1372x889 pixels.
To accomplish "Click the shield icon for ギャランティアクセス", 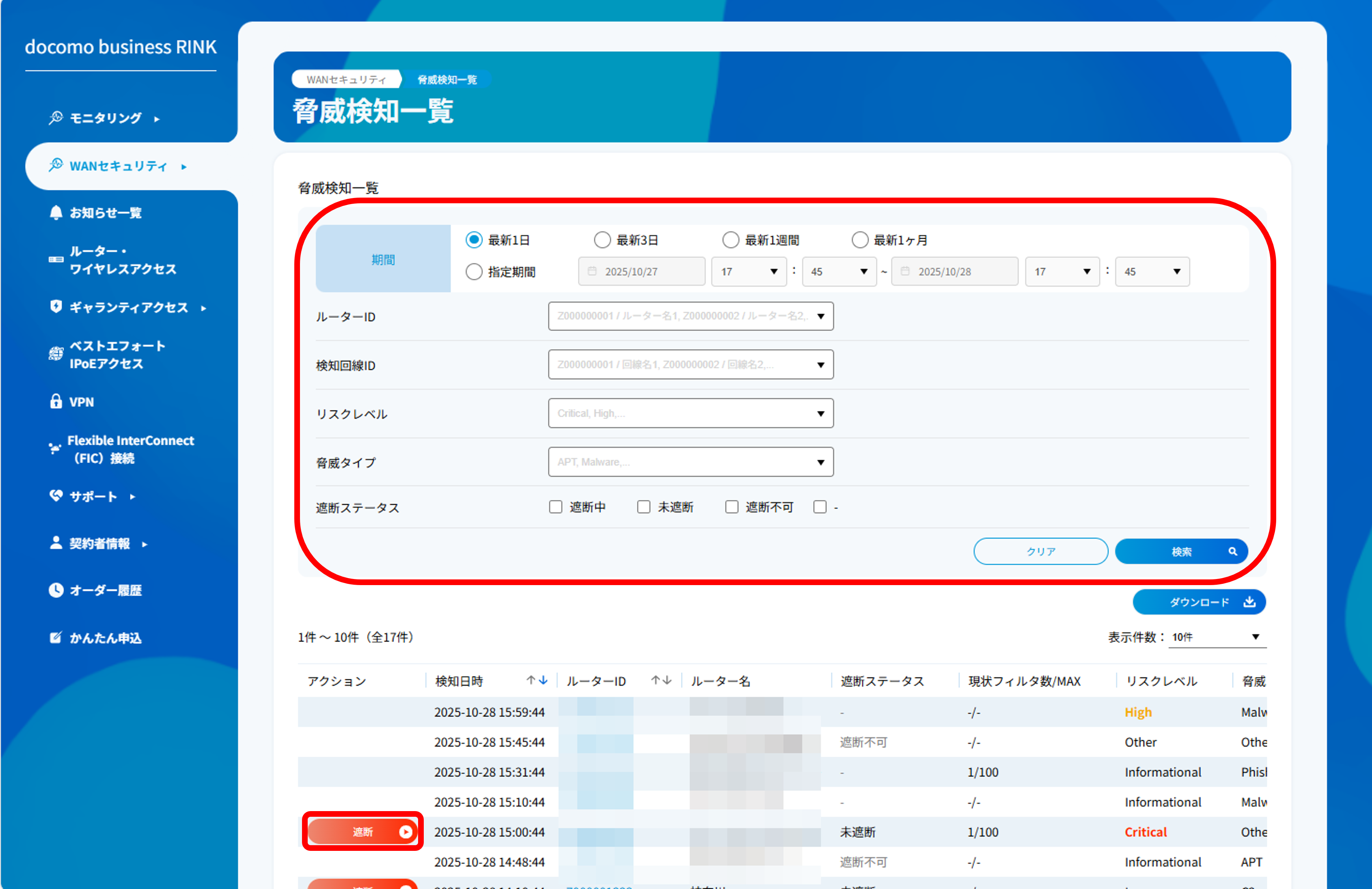I will [56, 306].
